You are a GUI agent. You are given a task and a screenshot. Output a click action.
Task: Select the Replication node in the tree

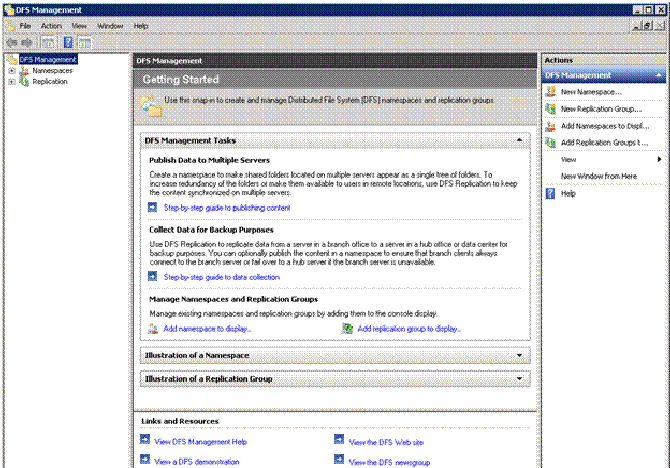point(50,82)
